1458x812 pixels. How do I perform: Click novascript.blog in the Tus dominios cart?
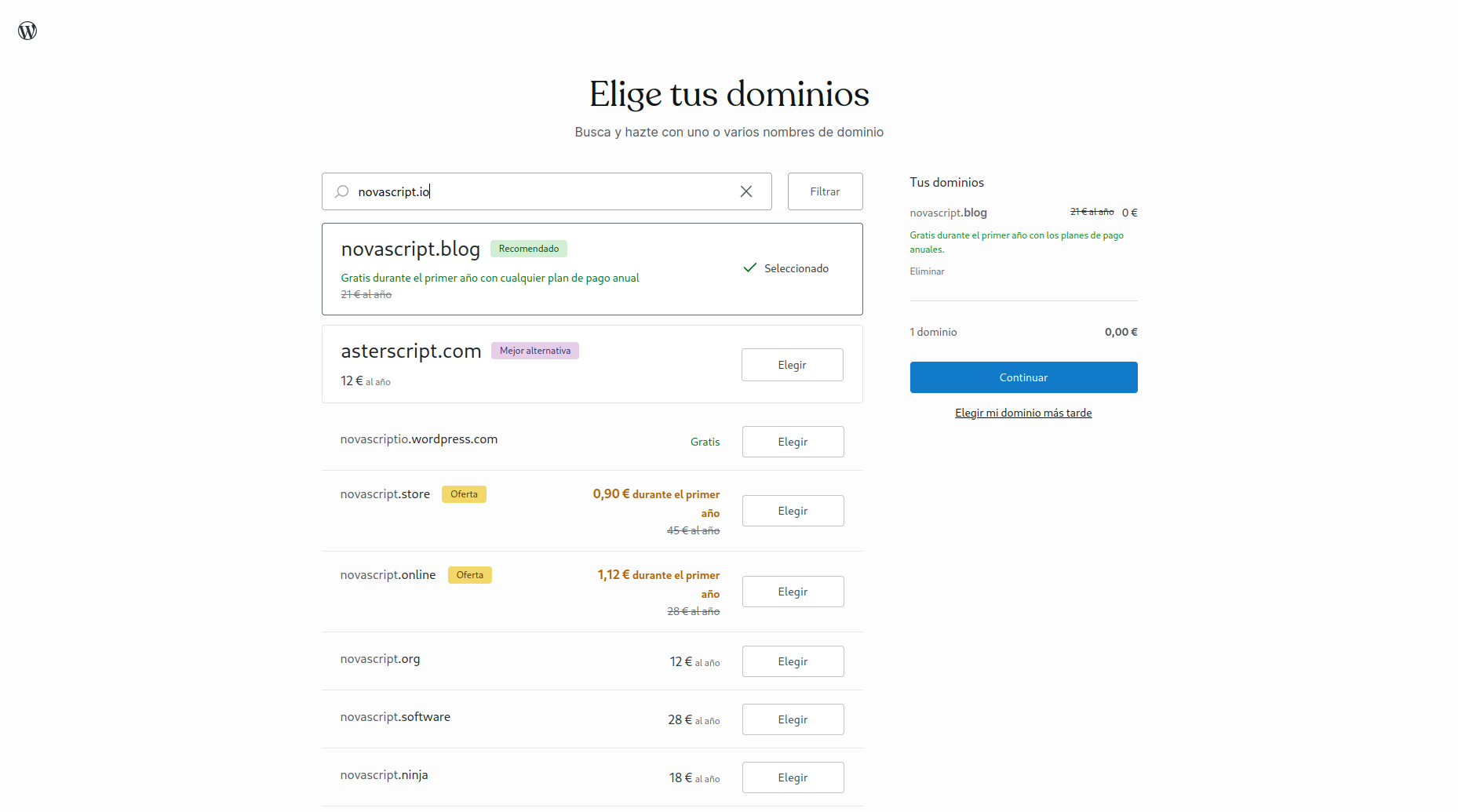coord(948,213)
